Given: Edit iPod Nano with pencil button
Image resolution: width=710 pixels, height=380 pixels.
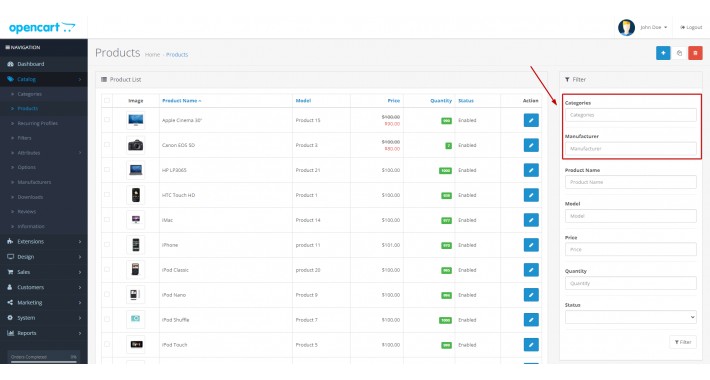Looking at the screenshot, I should click(531, 294).
